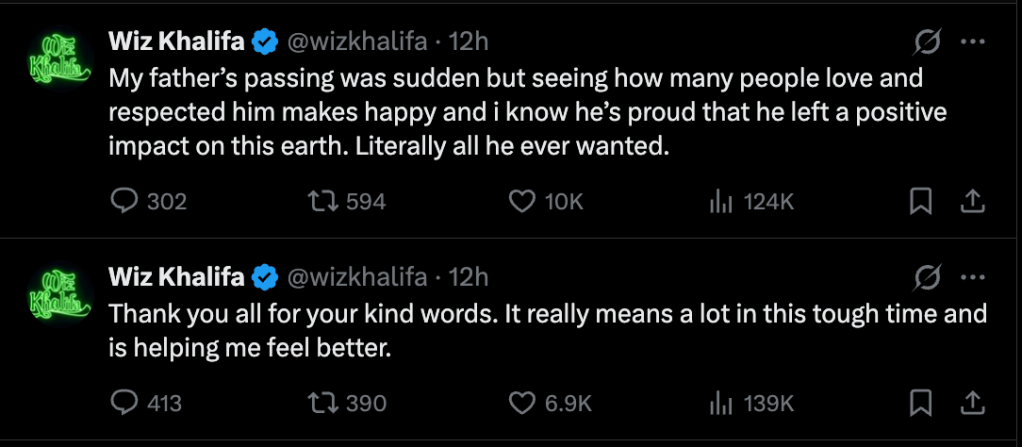The height and width of the screenshot is (447, 1022).
Task: Share the first tweet via share icon
Action: coord(969,202)
